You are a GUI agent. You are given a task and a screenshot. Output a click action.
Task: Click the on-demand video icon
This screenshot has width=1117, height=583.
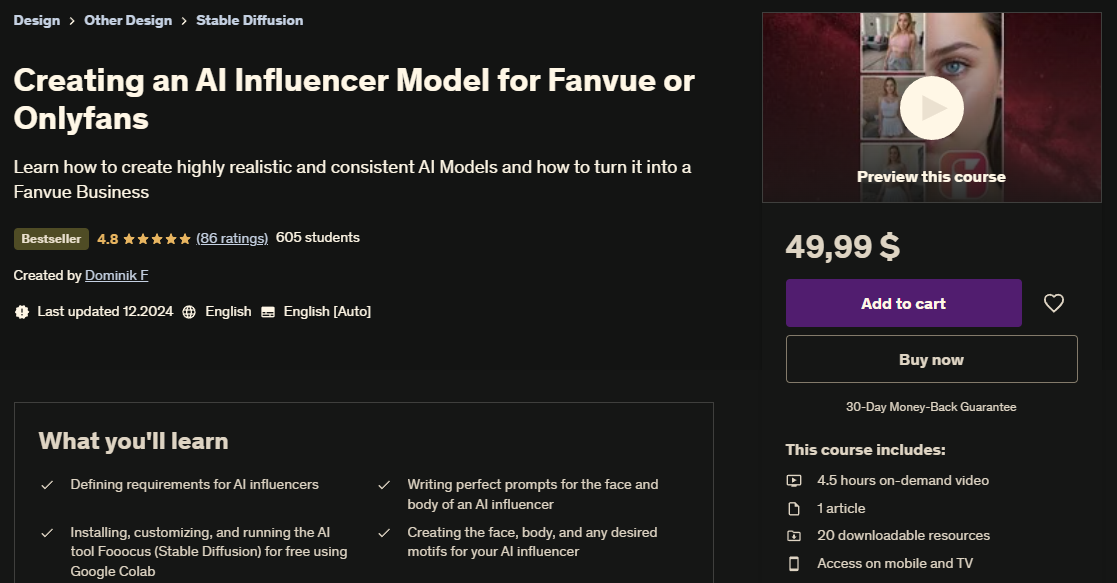[x=794, y=480]
